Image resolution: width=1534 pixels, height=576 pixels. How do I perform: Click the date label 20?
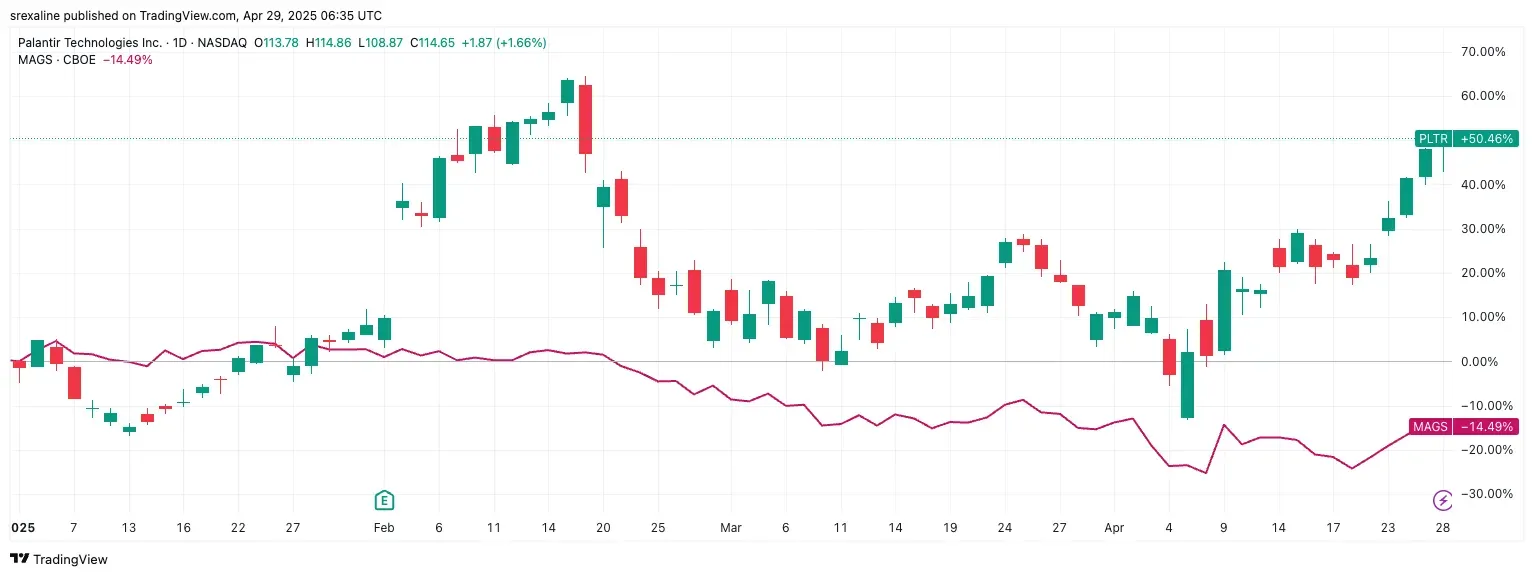(603, 526)
